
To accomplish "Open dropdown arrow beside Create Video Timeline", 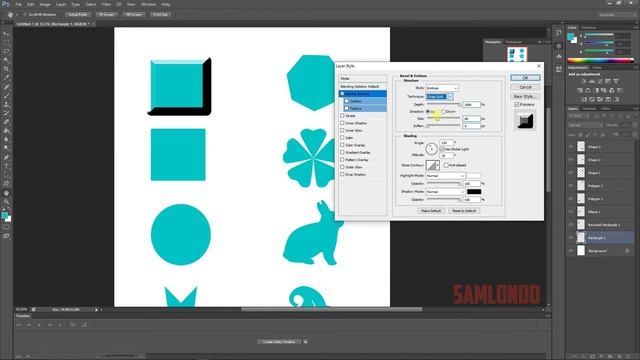I will click(305, 342).
